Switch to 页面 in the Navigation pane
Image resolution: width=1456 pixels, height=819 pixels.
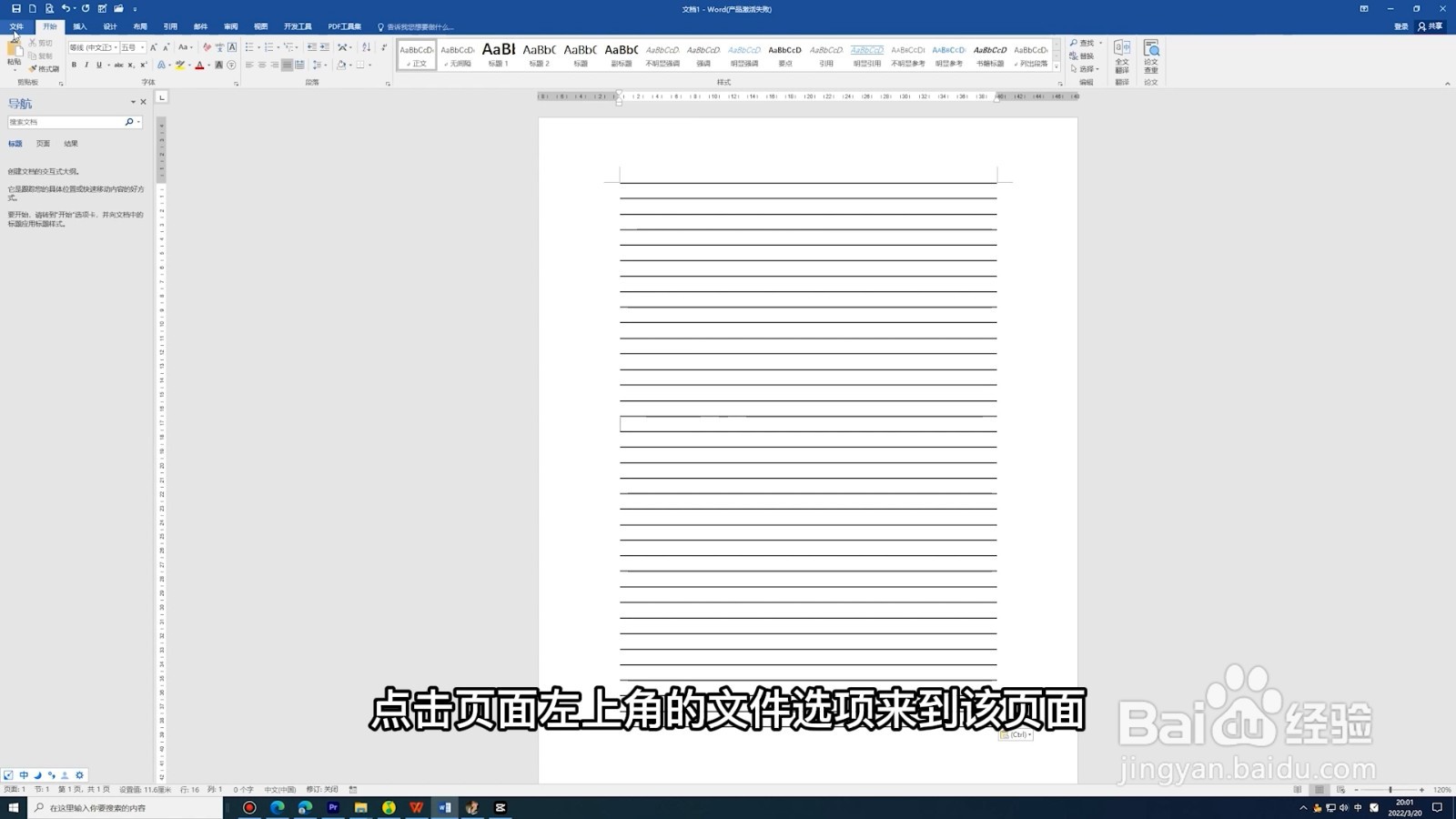41,143
